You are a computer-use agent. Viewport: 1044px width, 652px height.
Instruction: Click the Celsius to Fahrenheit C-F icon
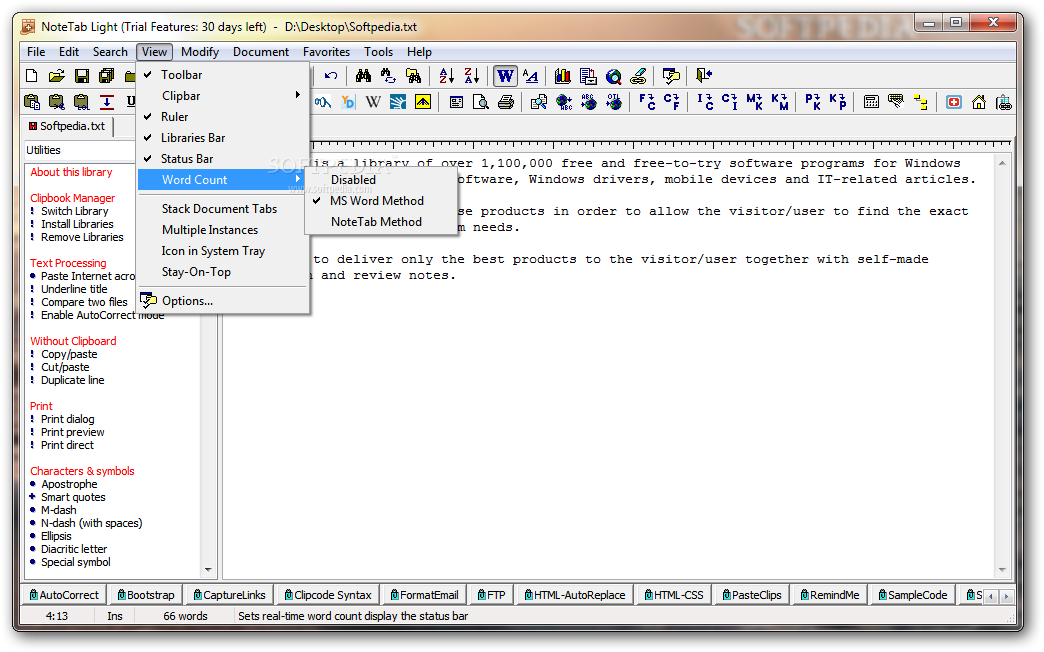point(672,102)
